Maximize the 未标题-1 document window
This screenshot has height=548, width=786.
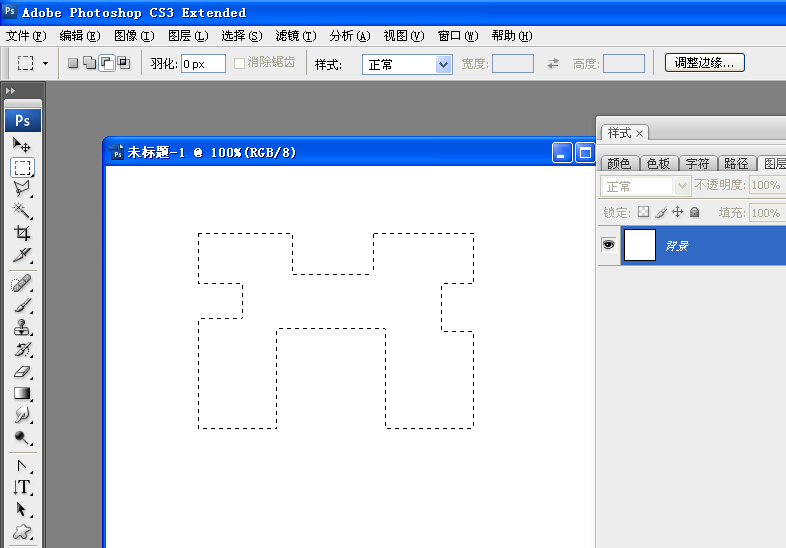(x=584, y=152)
